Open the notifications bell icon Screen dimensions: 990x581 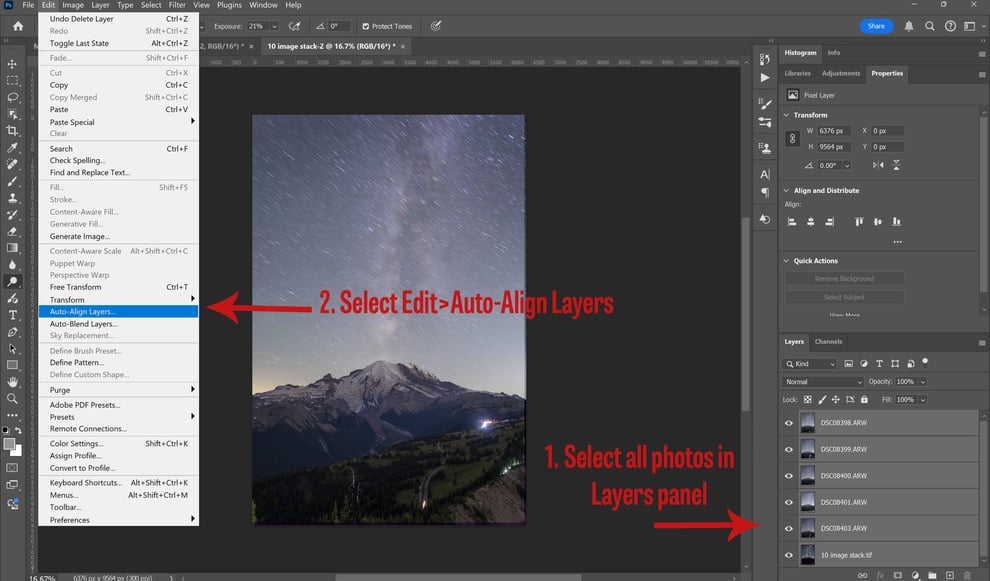pos(909,26)
